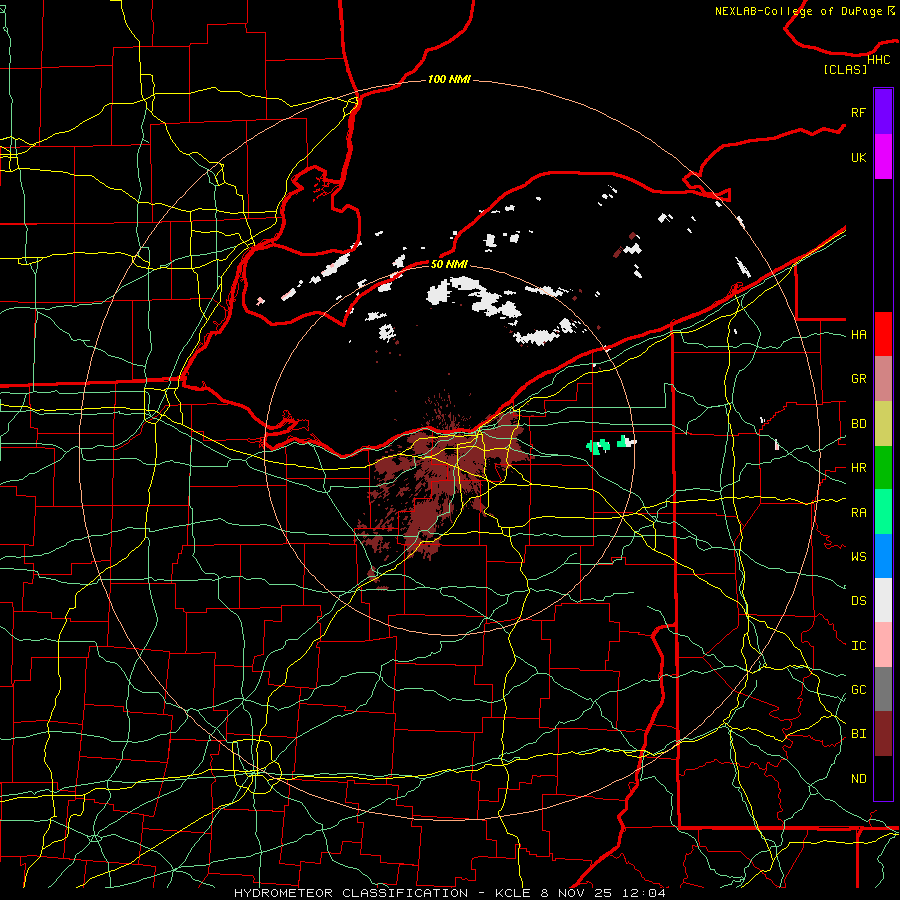Image resolution: width=900 pixels, height=900 pixels.
Task: Click the 'KCLE' radar site identifier
Action: [513, 893]
